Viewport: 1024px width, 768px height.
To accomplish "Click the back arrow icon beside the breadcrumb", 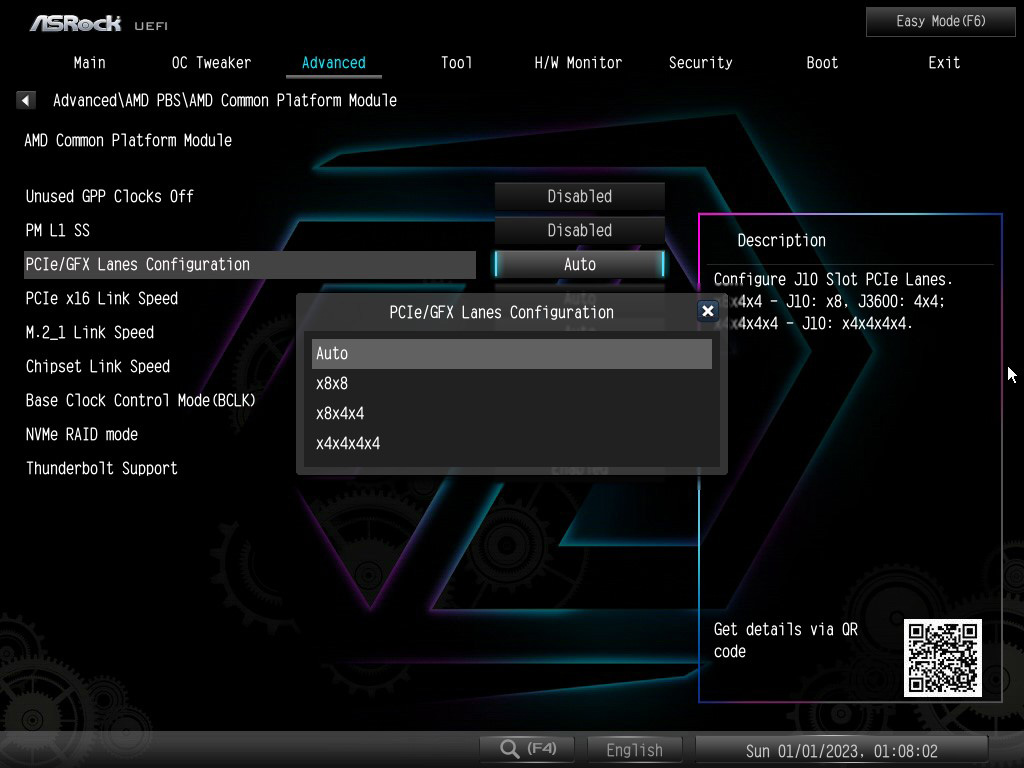I will [25, 100].
